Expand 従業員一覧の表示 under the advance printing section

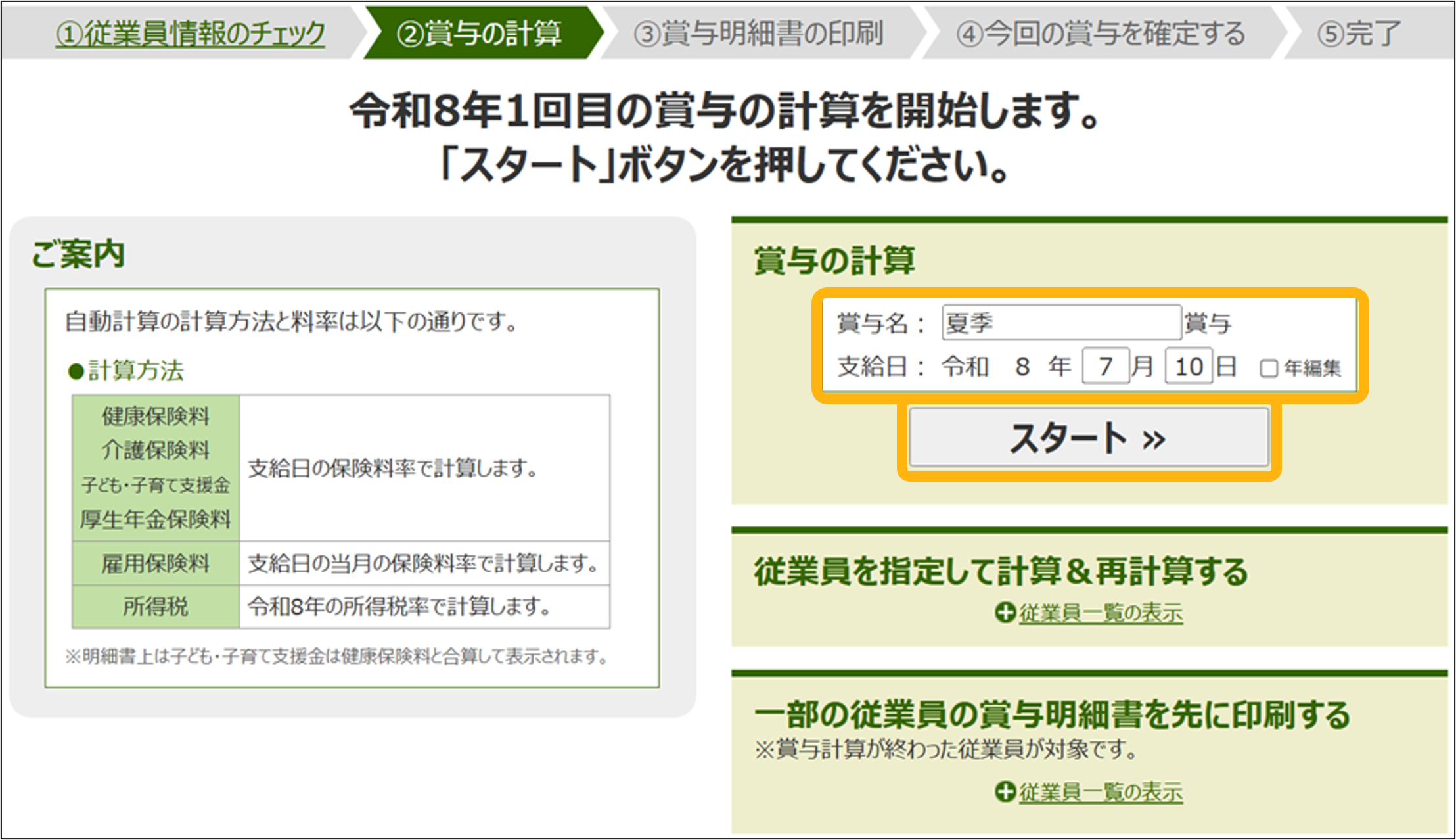(x=1101, y=791)
